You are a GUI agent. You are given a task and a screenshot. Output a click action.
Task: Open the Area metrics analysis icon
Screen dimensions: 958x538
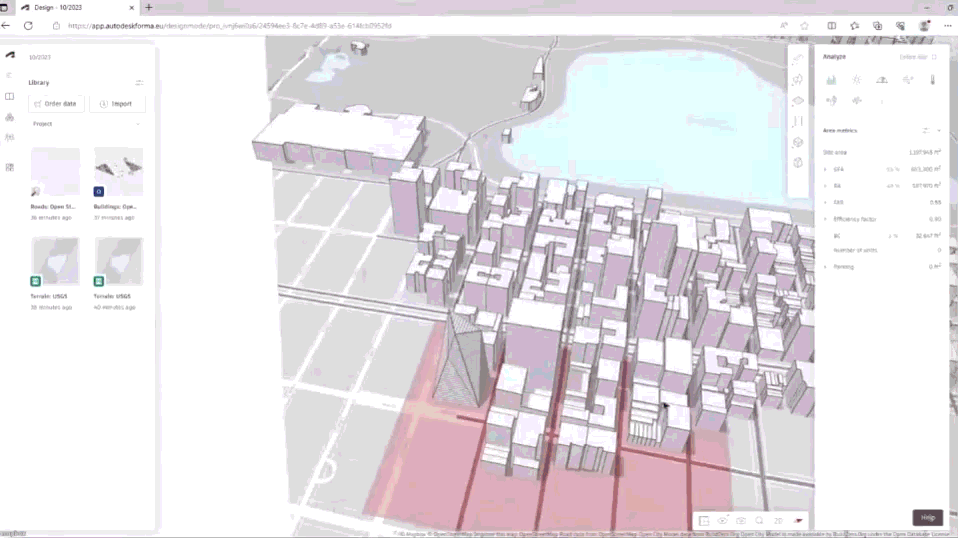point(832,80)
